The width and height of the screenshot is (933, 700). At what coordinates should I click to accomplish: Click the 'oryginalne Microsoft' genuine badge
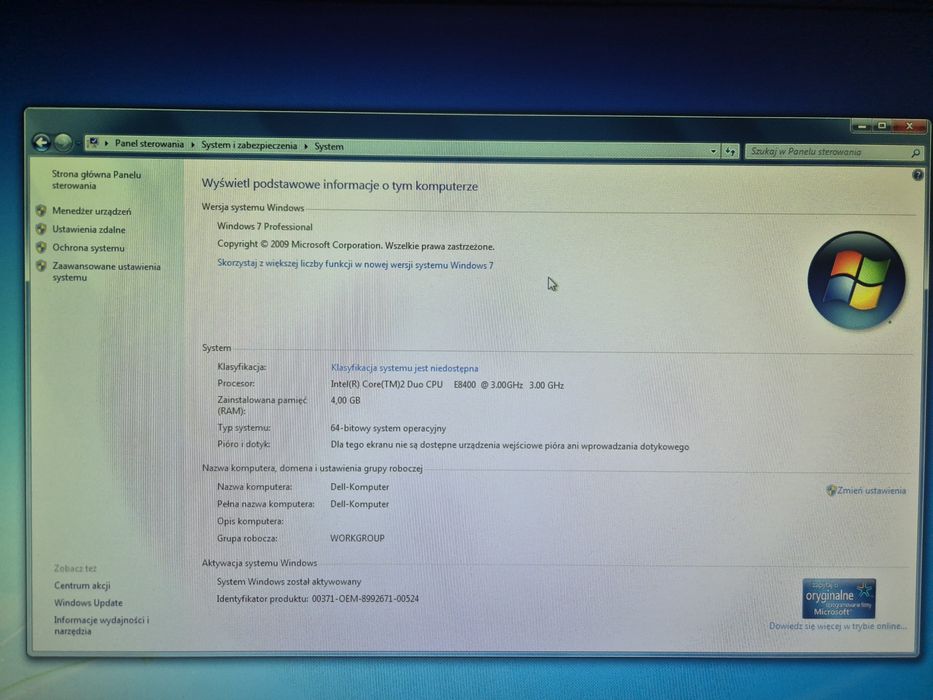838,598
